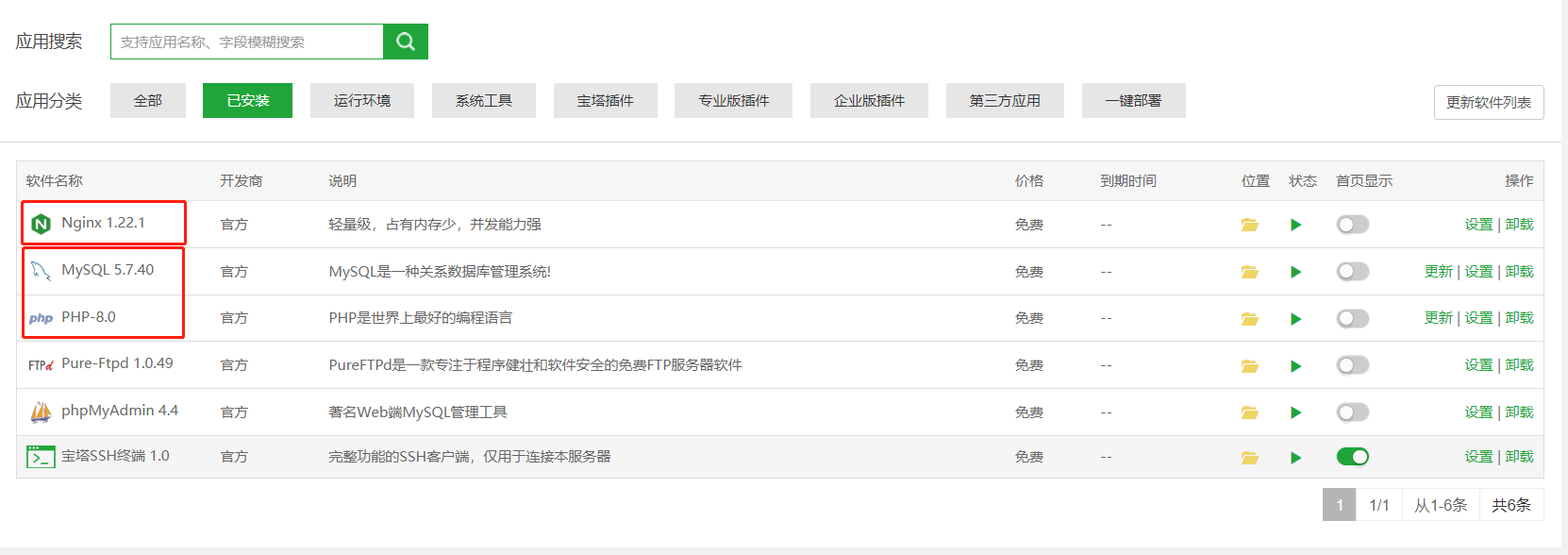Click the Pure-Ftpd 1.0.49 name
The image size is (1568, 555).
click(117, 363)
